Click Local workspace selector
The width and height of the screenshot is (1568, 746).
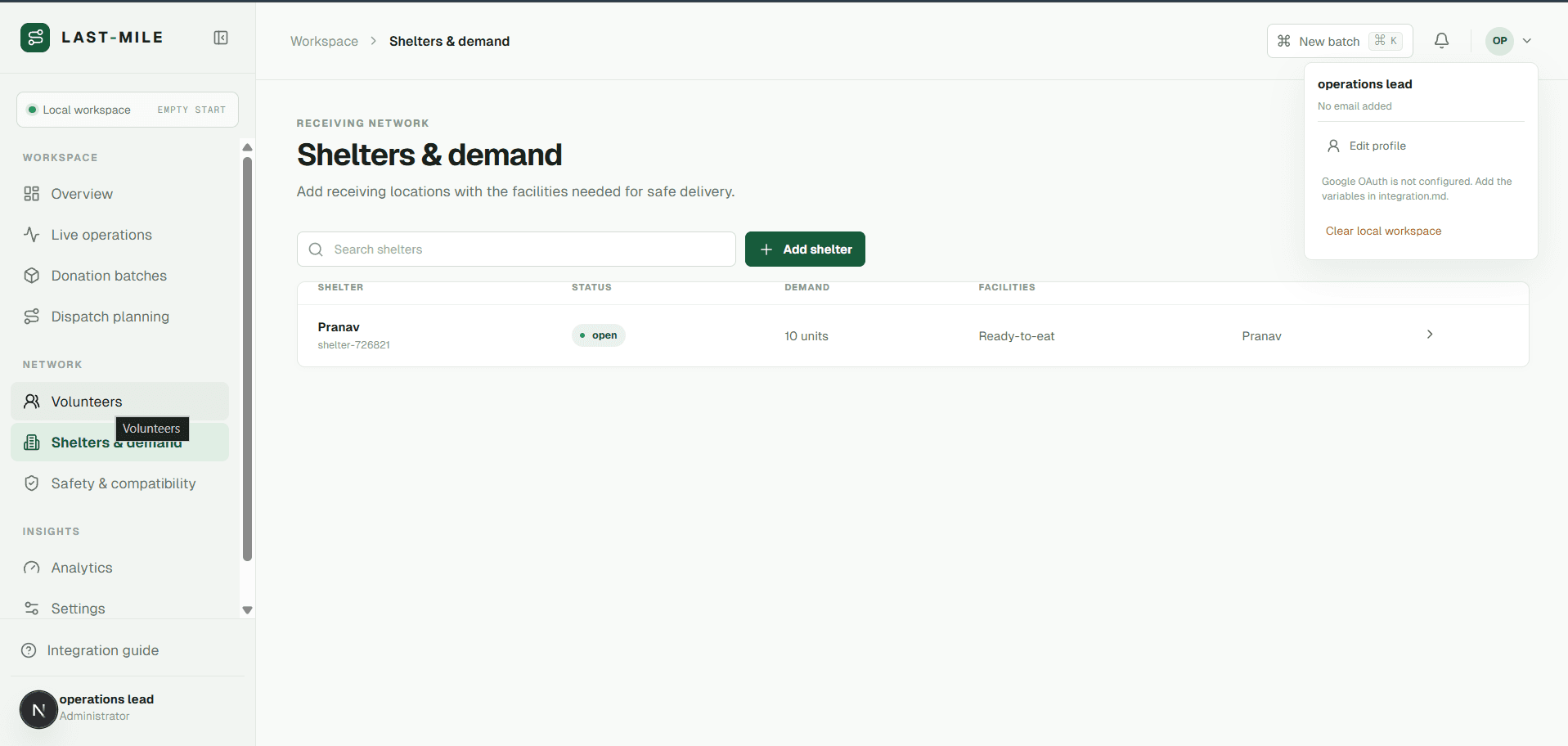(x=128, y=110)
